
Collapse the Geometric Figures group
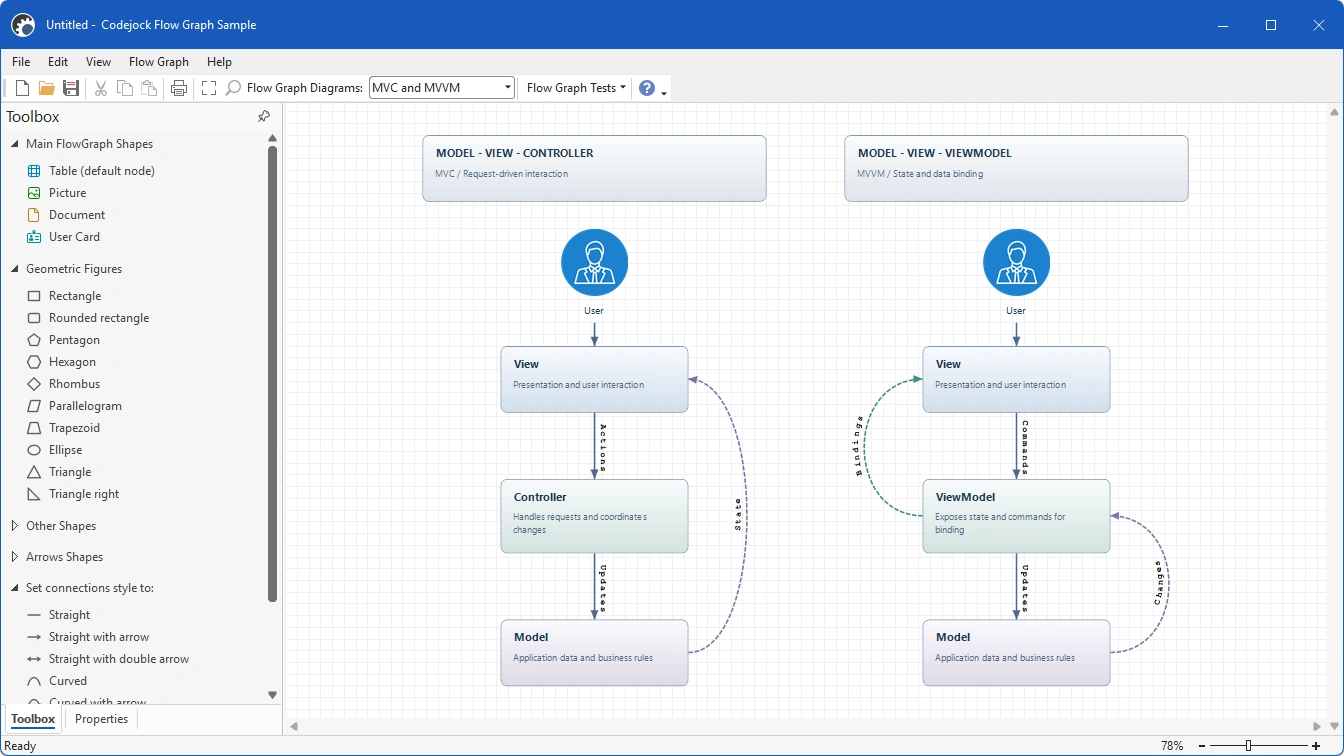point(15,269)
